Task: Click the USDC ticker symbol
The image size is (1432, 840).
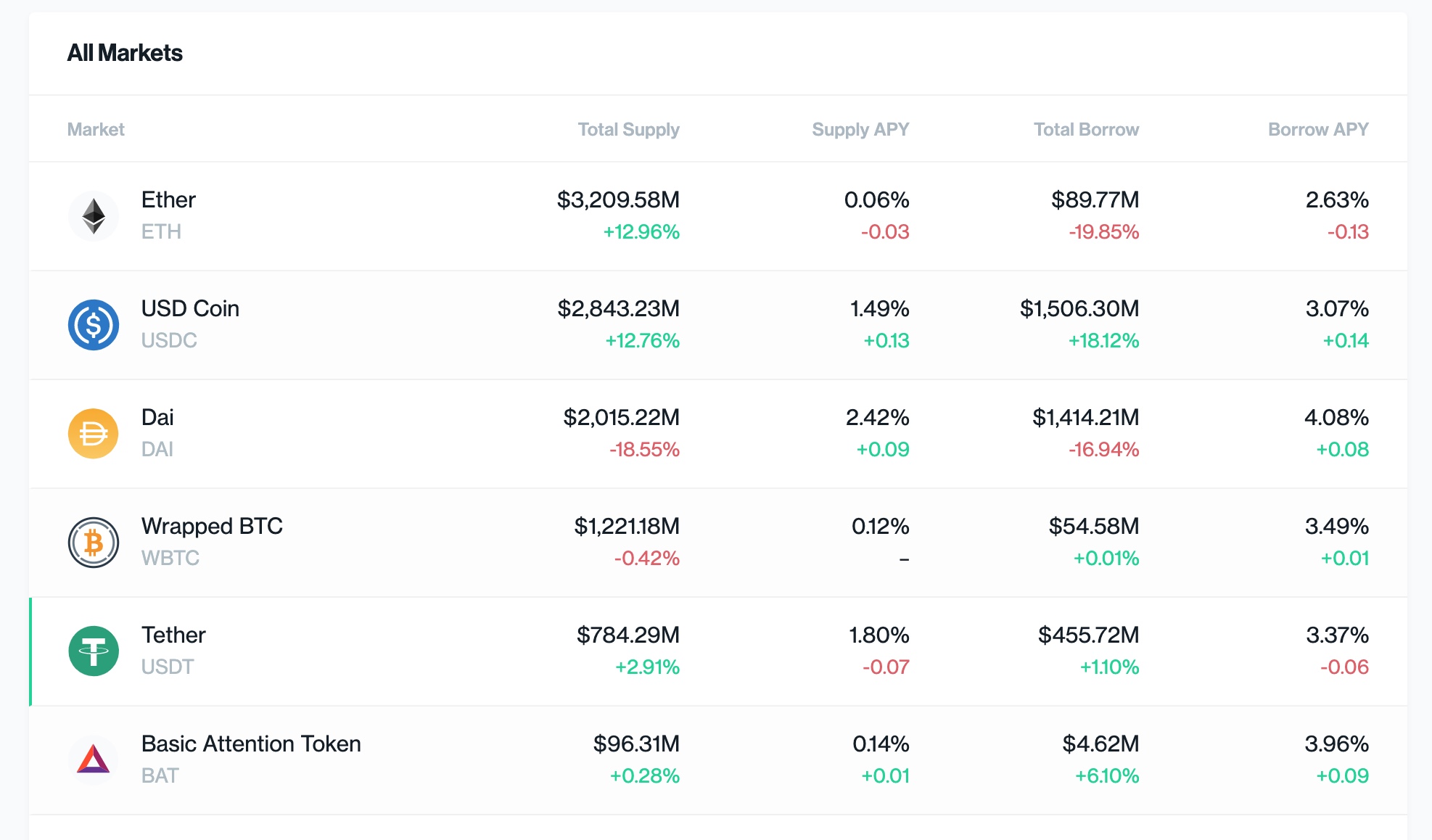Action: [169, 340]
